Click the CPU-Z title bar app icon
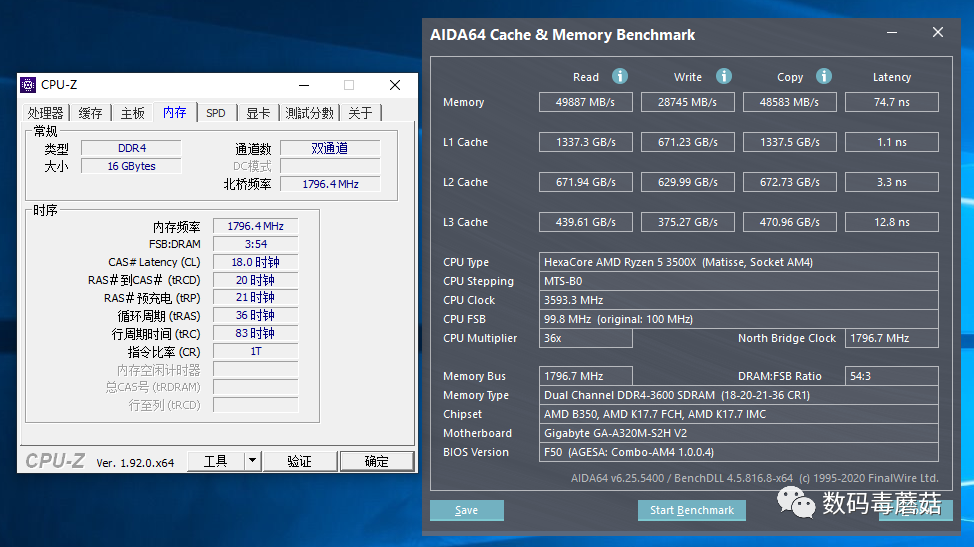 pyautogui.click(x=28, y=85)
